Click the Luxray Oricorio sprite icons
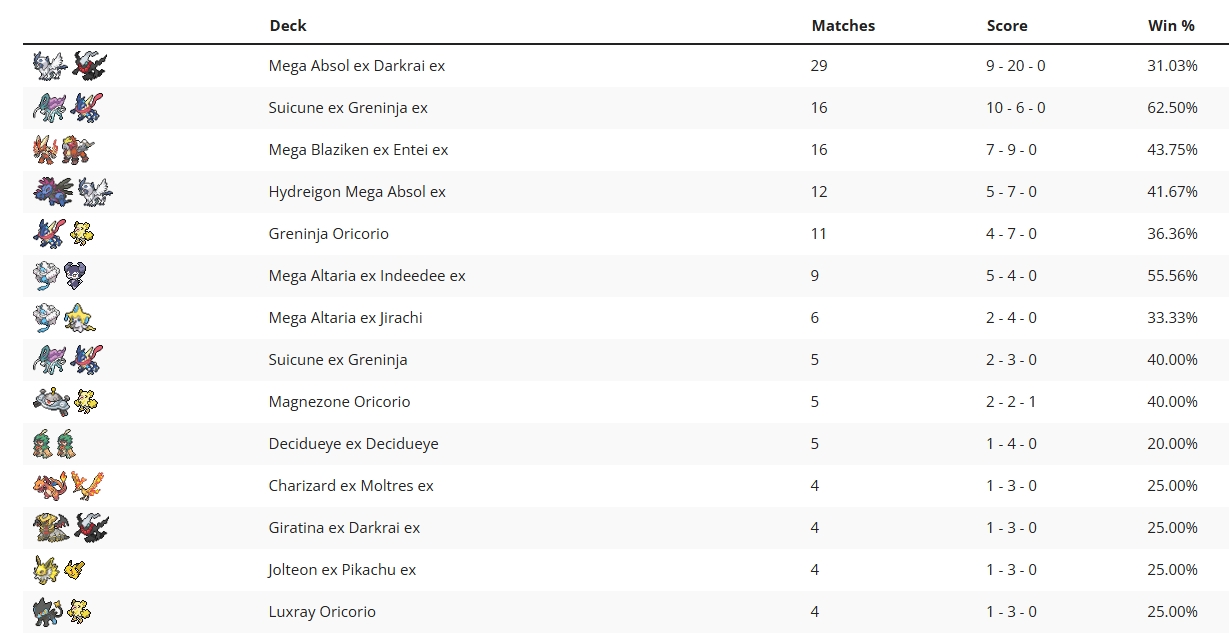This screenshot has height=633, width=1229. (x=63, y=612)
